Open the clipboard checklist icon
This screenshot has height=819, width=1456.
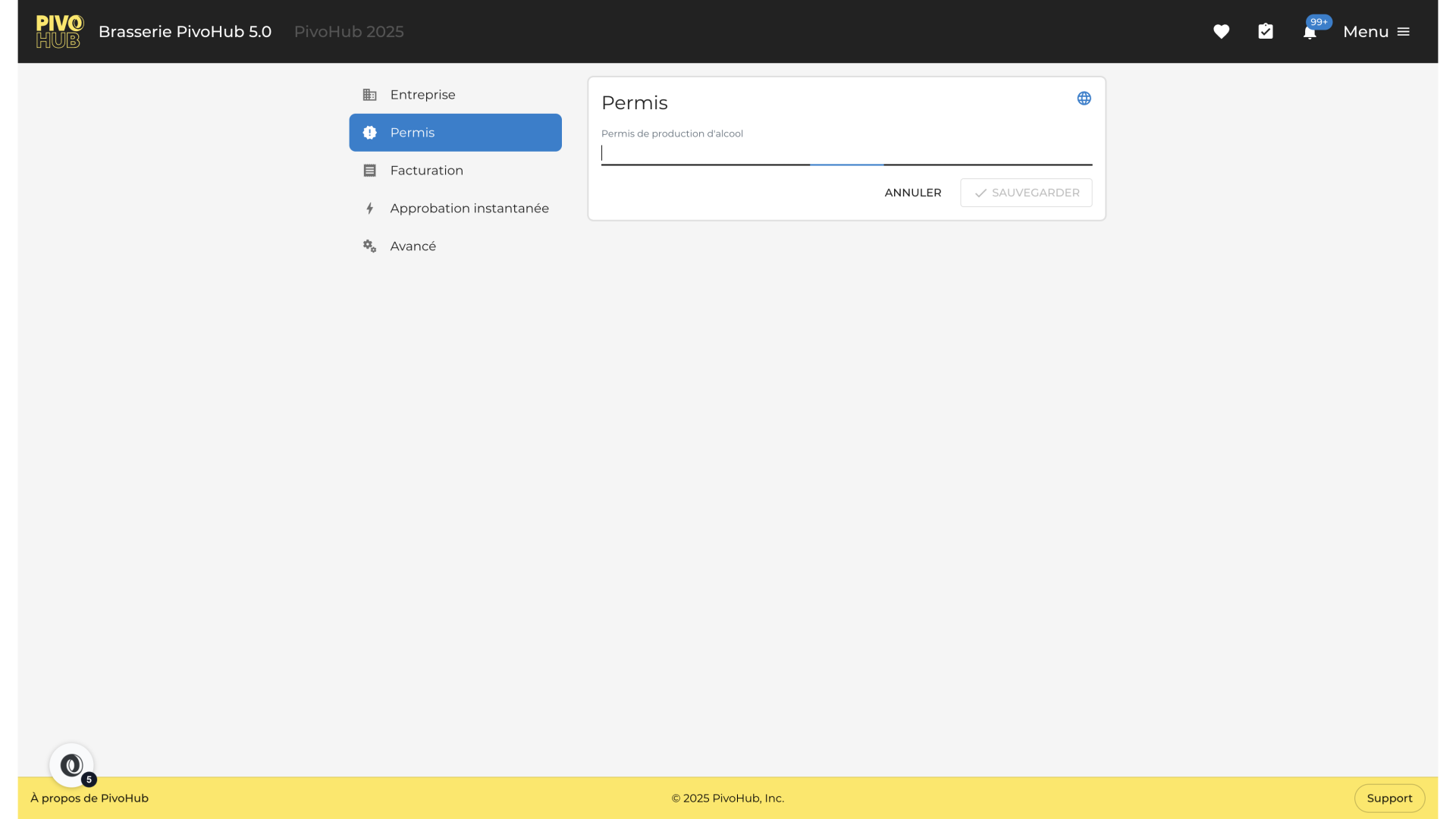(1266, 32)
